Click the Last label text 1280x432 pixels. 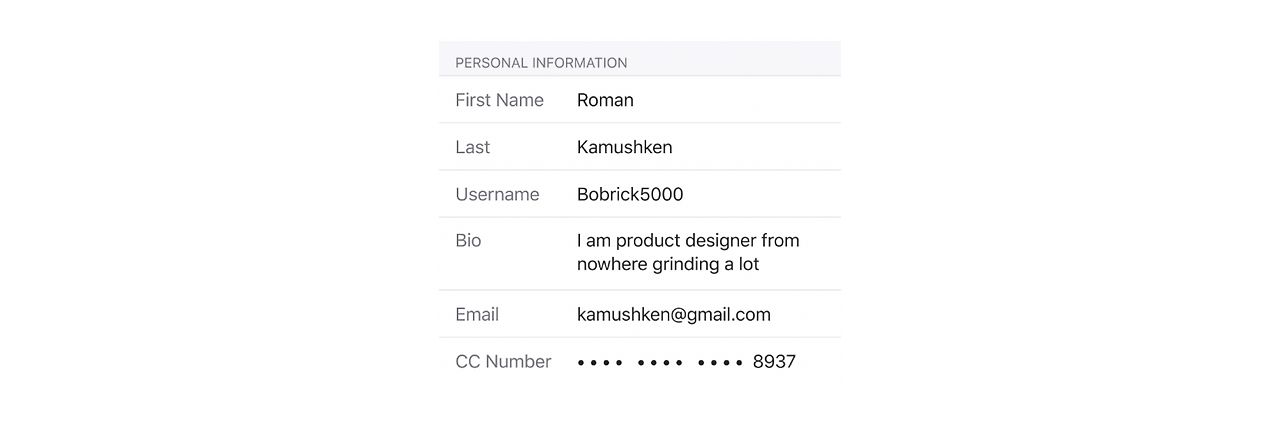click(x=472, y=147)
